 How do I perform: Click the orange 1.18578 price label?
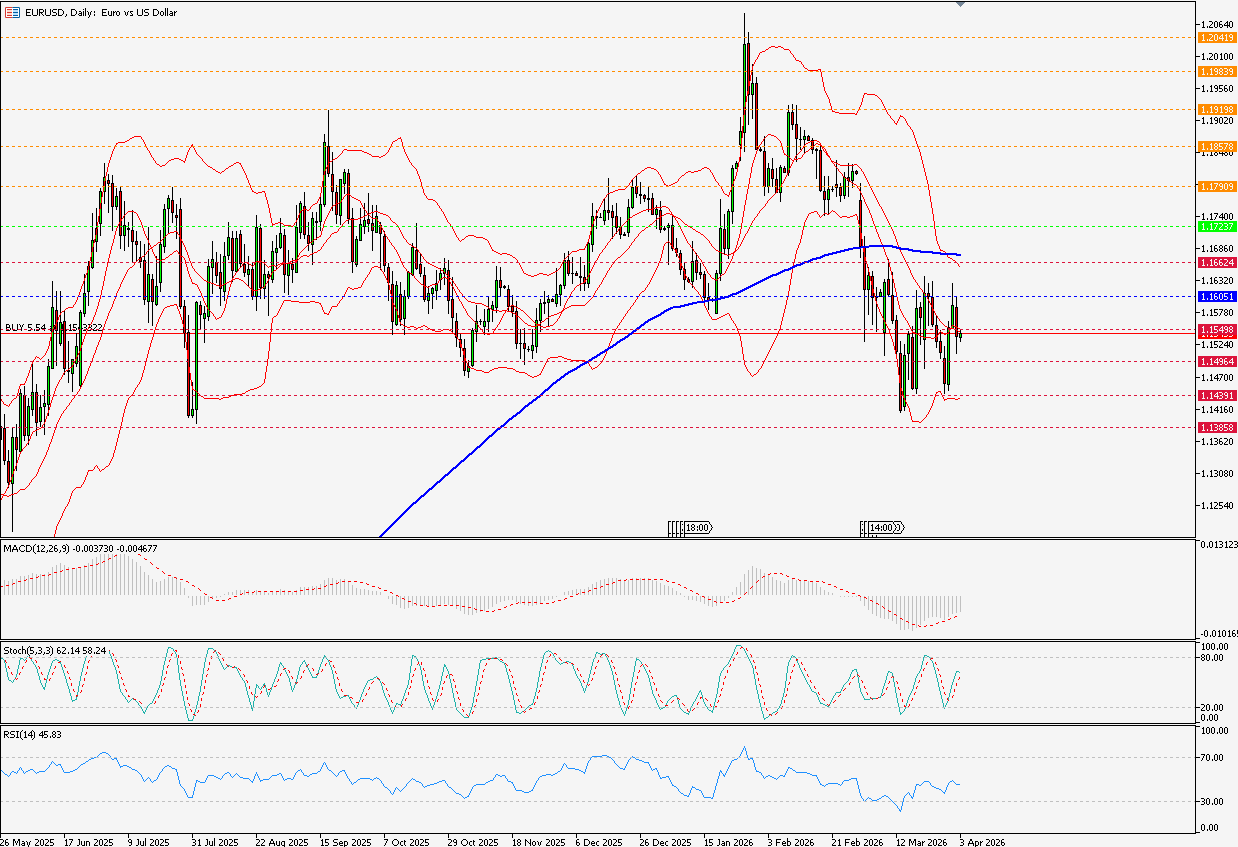[x=1216, y=146]
